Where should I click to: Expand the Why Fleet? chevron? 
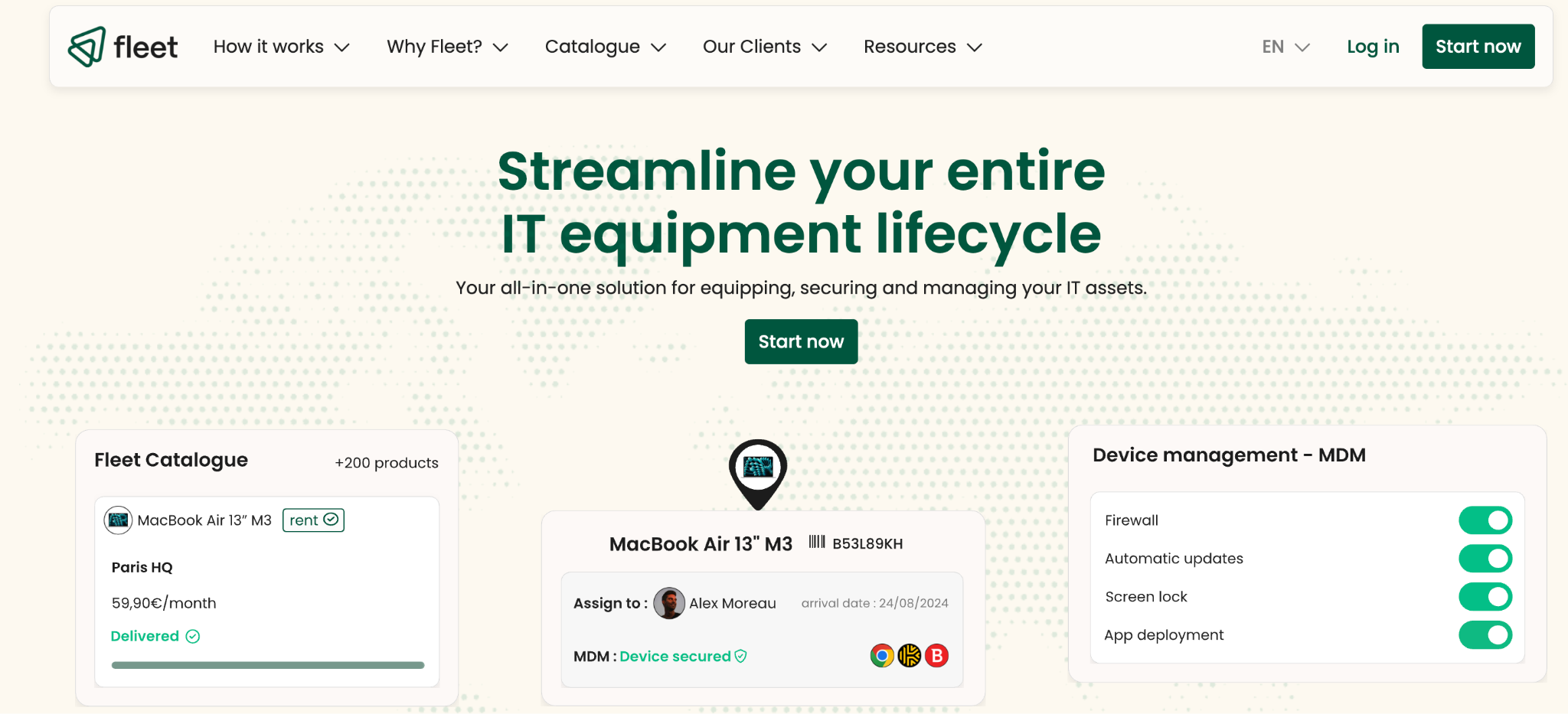pos(501,47)
